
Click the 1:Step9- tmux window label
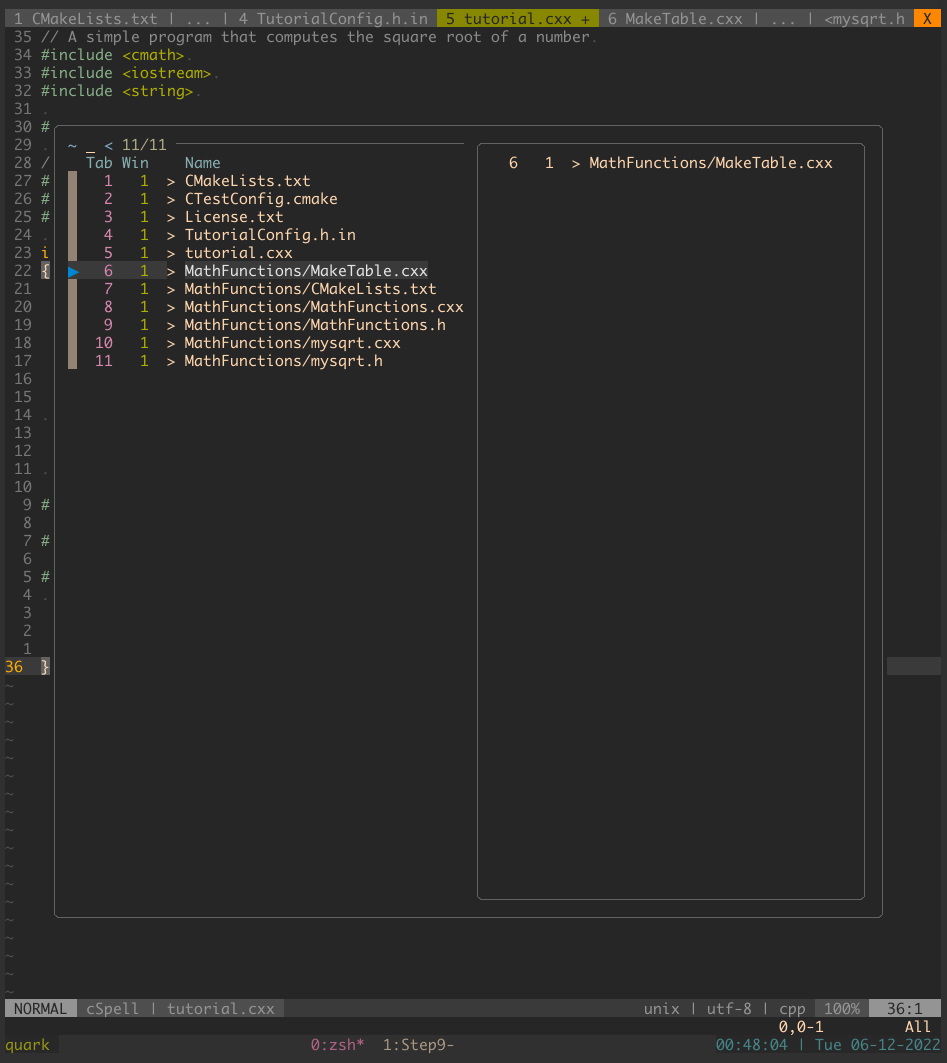point(416,1044)
